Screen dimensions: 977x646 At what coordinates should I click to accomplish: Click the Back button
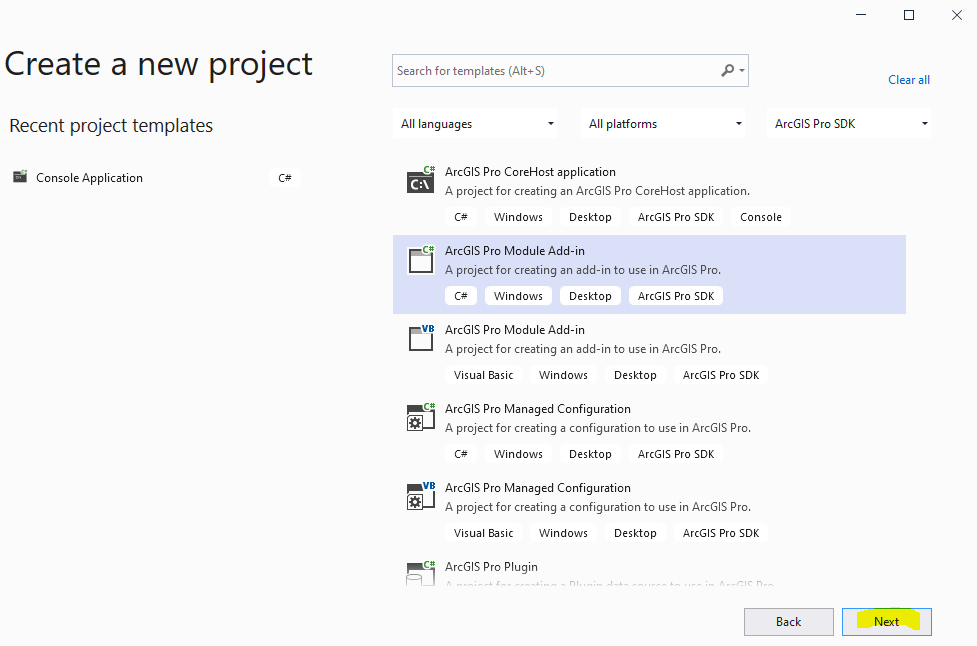click(x=789, y=622)
